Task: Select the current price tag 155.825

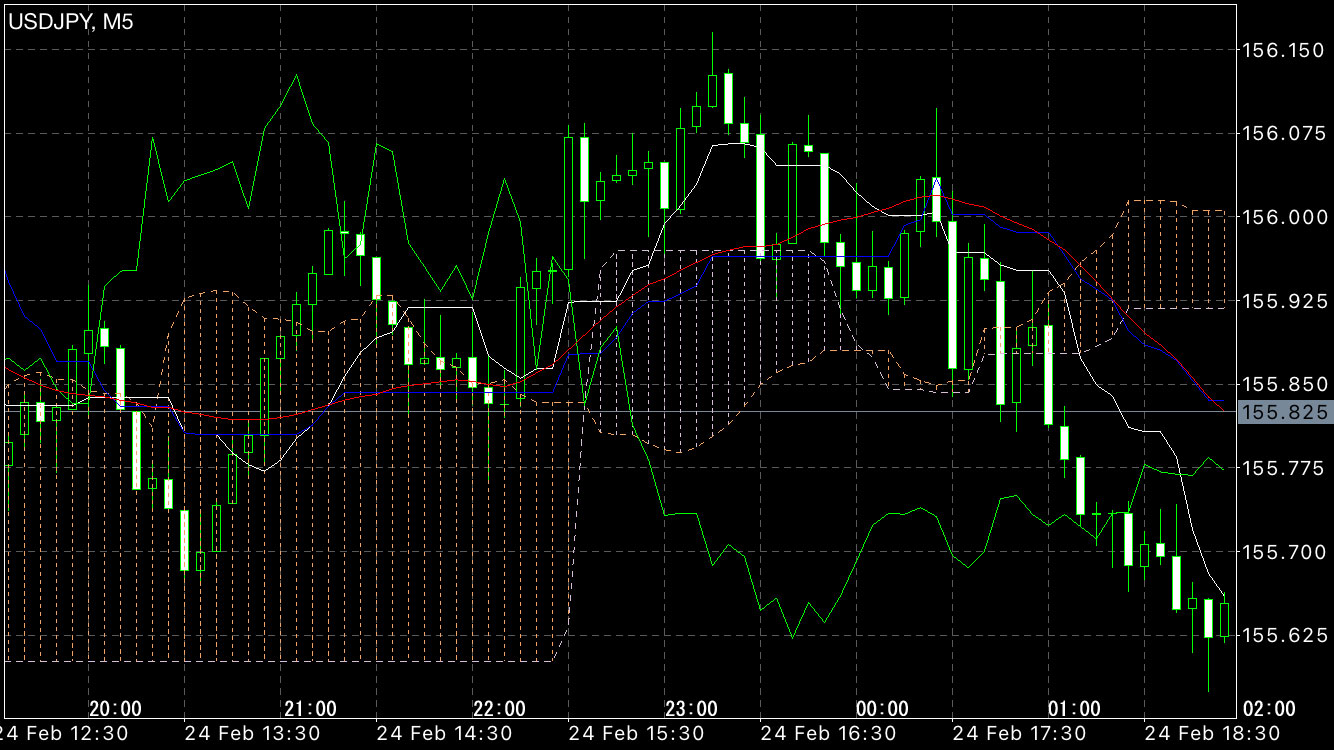Action: click(x=1283, y=413)
